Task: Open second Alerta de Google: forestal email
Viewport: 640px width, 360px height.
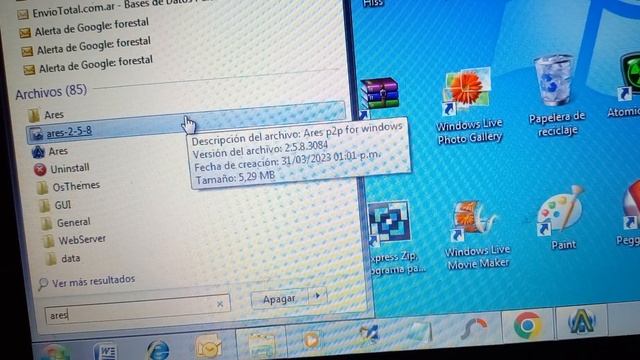Action: (x=87, y=46)
